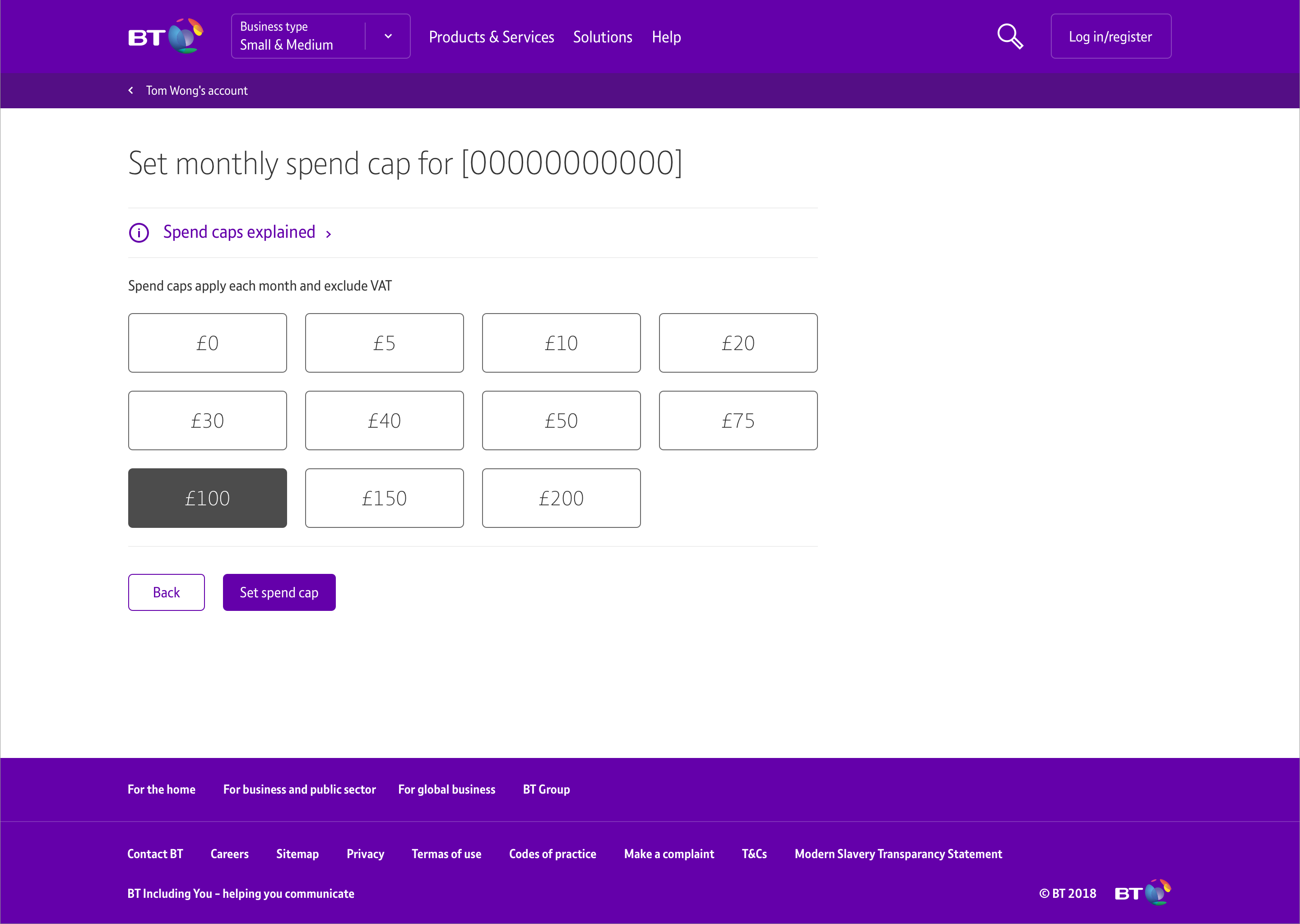This screenshot has width=1300, height=924.
Task: Click the Back button
Action: [166, 592]
